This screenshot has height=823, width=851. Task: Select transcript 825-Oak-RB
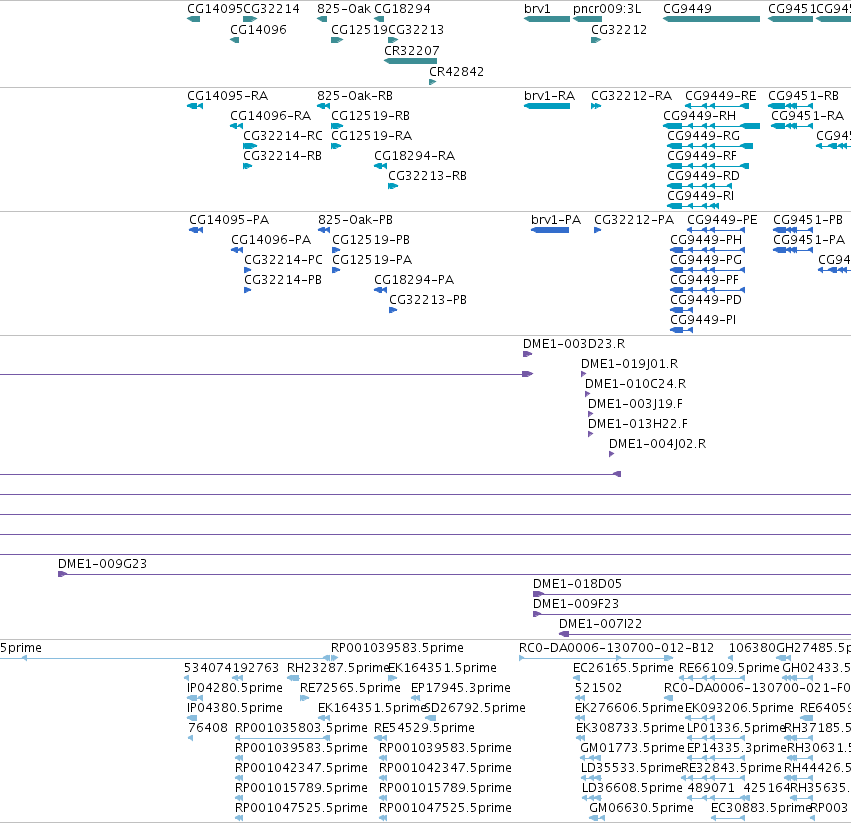[x=355, y=96]
